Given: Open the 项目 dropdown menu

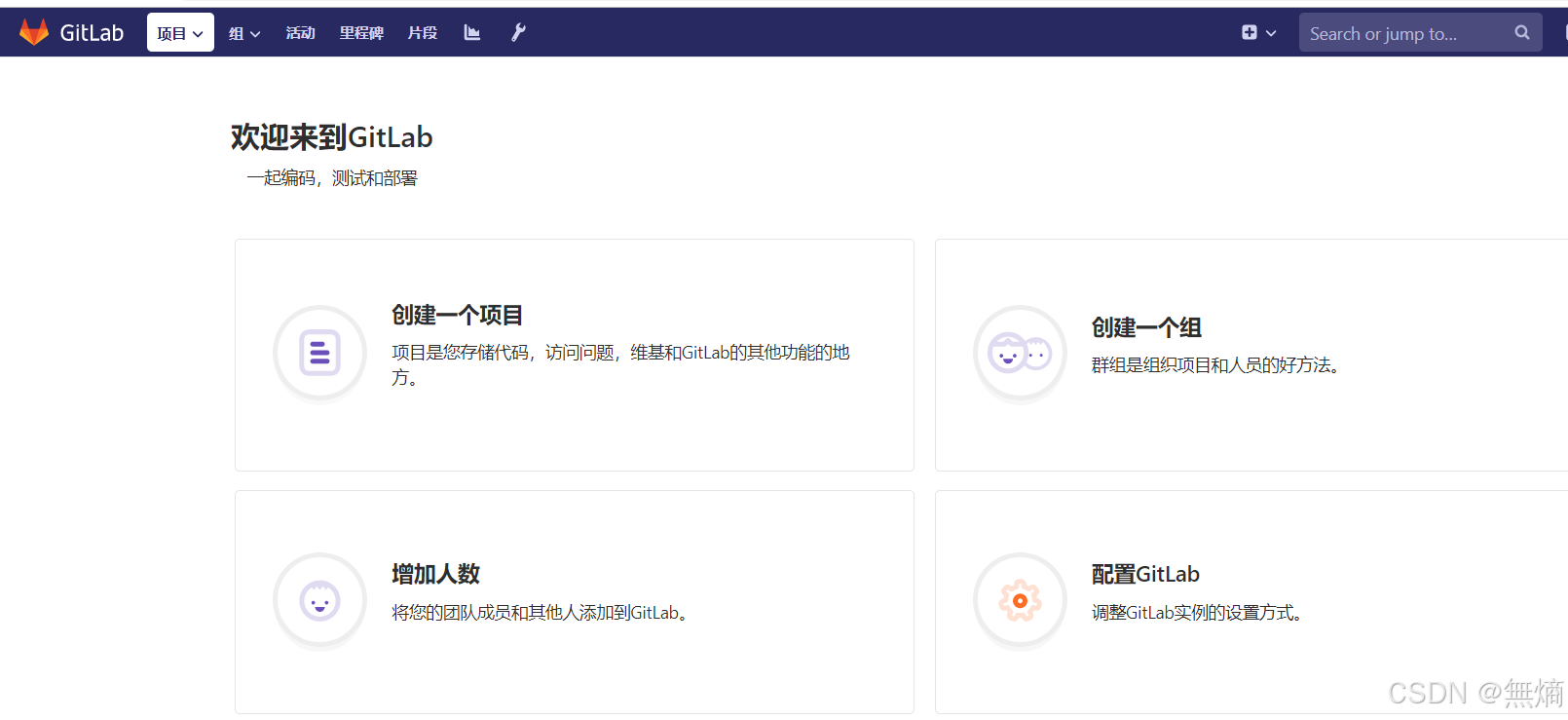Looking at the screenshot, I should point(180,33).
